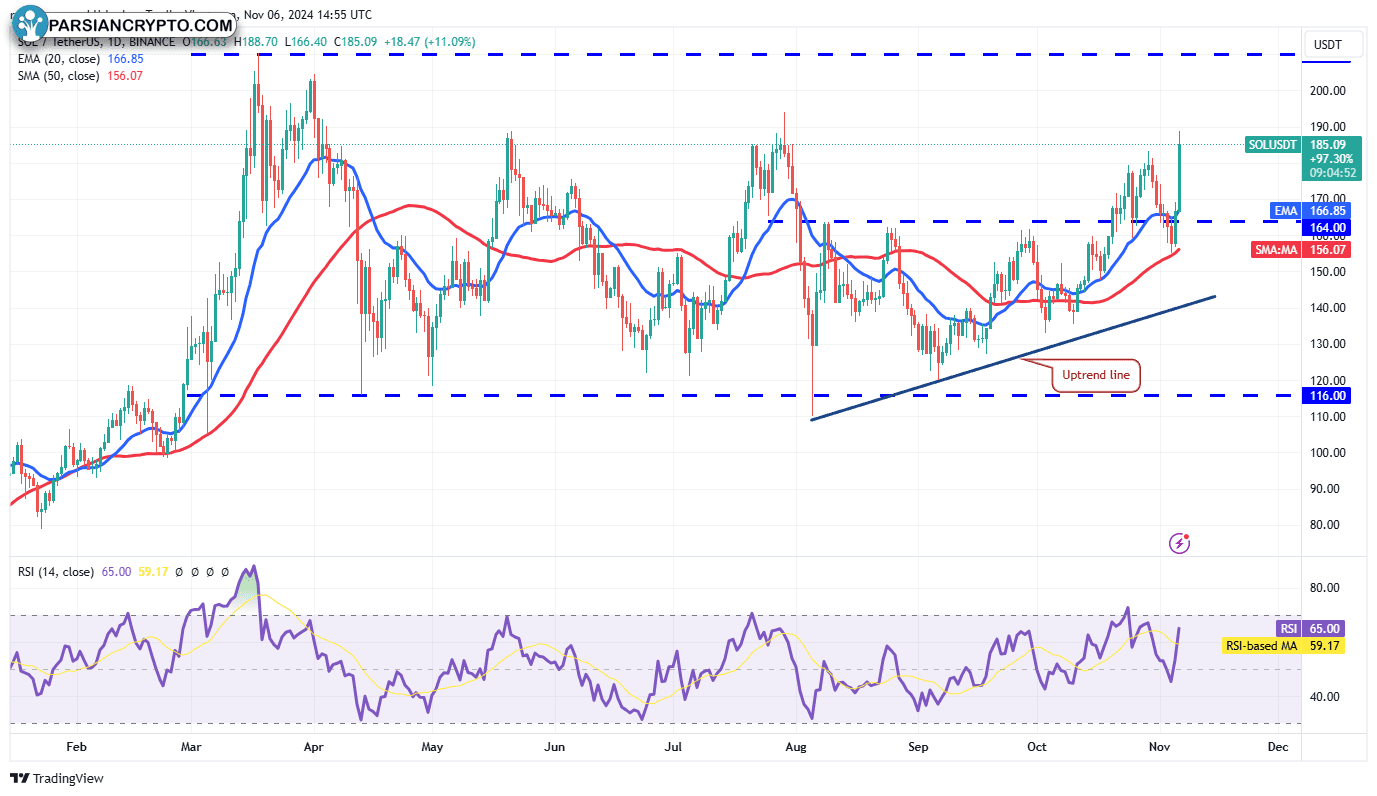Click the purple RSI tag on the right

(x=1289, y=628)
